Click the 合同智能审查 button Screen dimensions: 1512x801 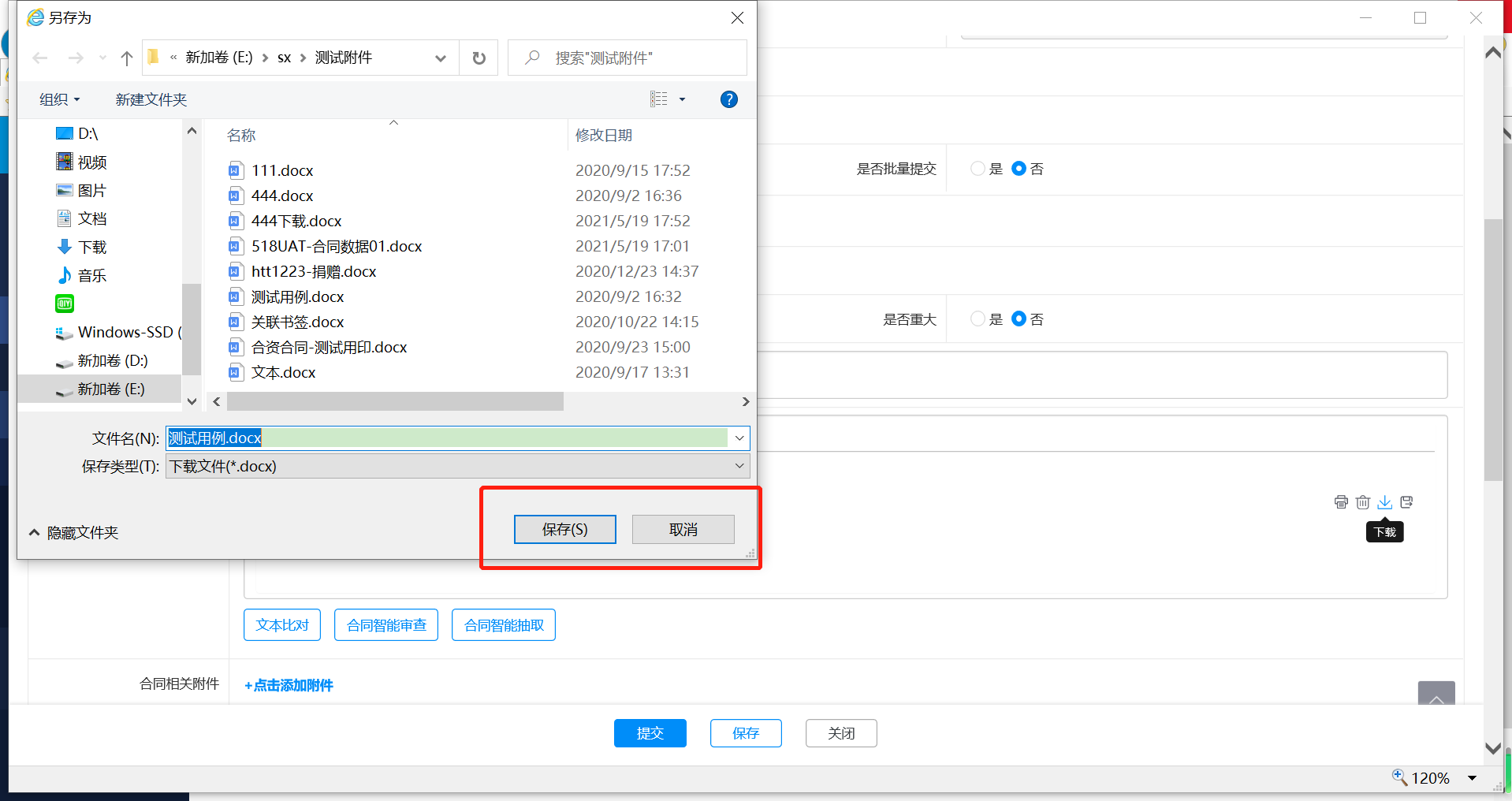pos(386,625)
